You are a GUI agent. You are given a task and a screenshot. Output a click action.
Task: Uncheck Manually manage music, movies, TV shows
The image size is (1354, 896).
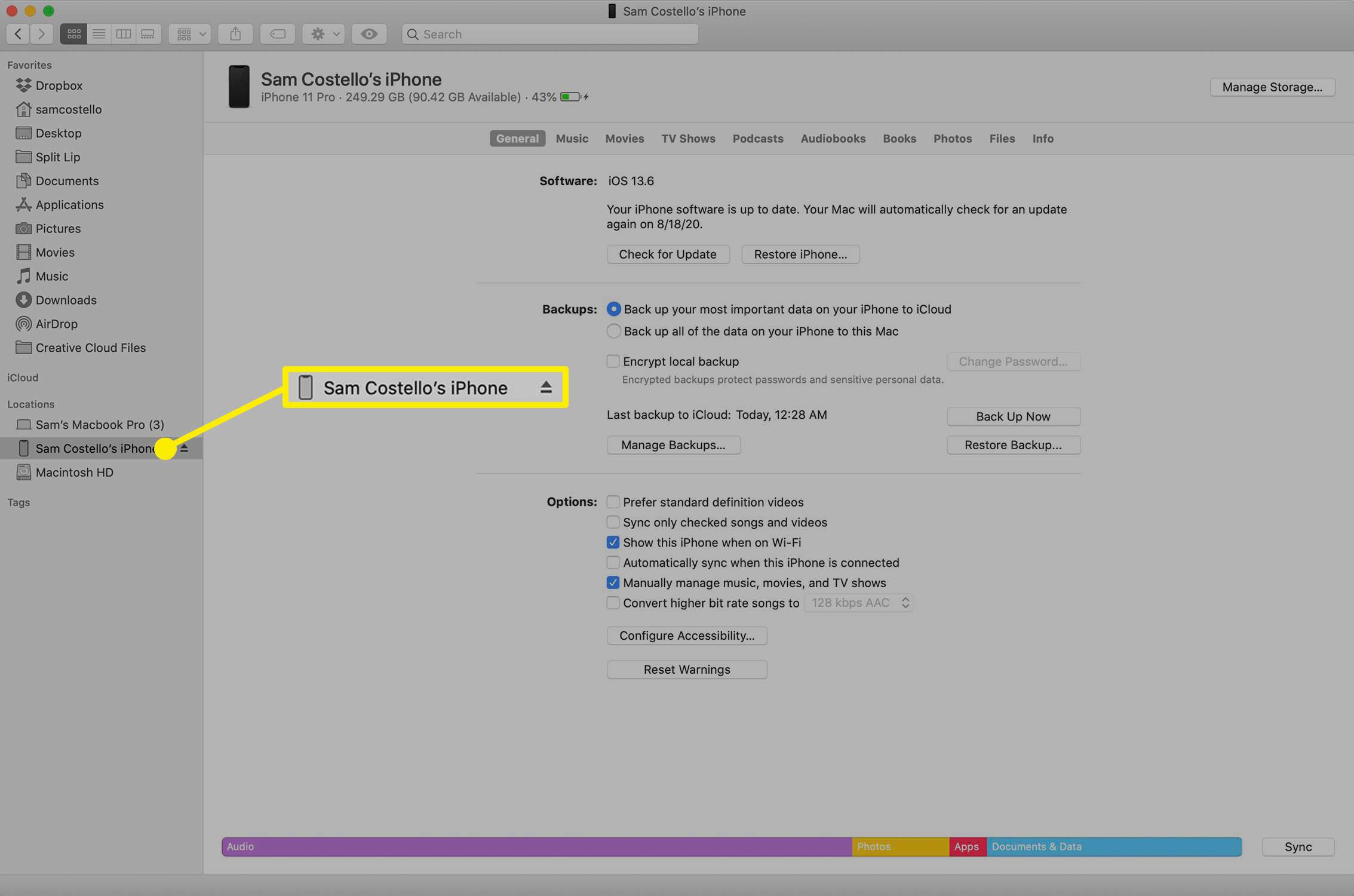click(613, 583)
